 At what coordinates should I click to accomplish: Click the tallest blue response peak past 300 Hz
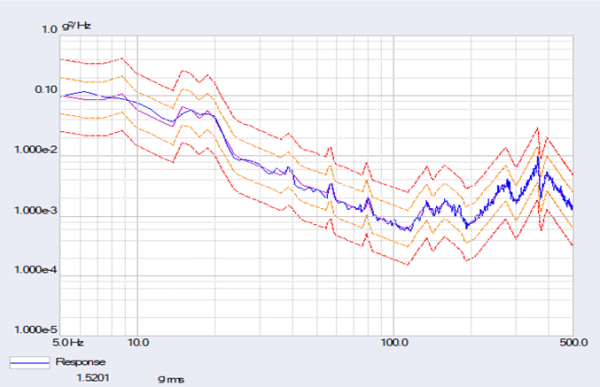(x=538, y=157)
